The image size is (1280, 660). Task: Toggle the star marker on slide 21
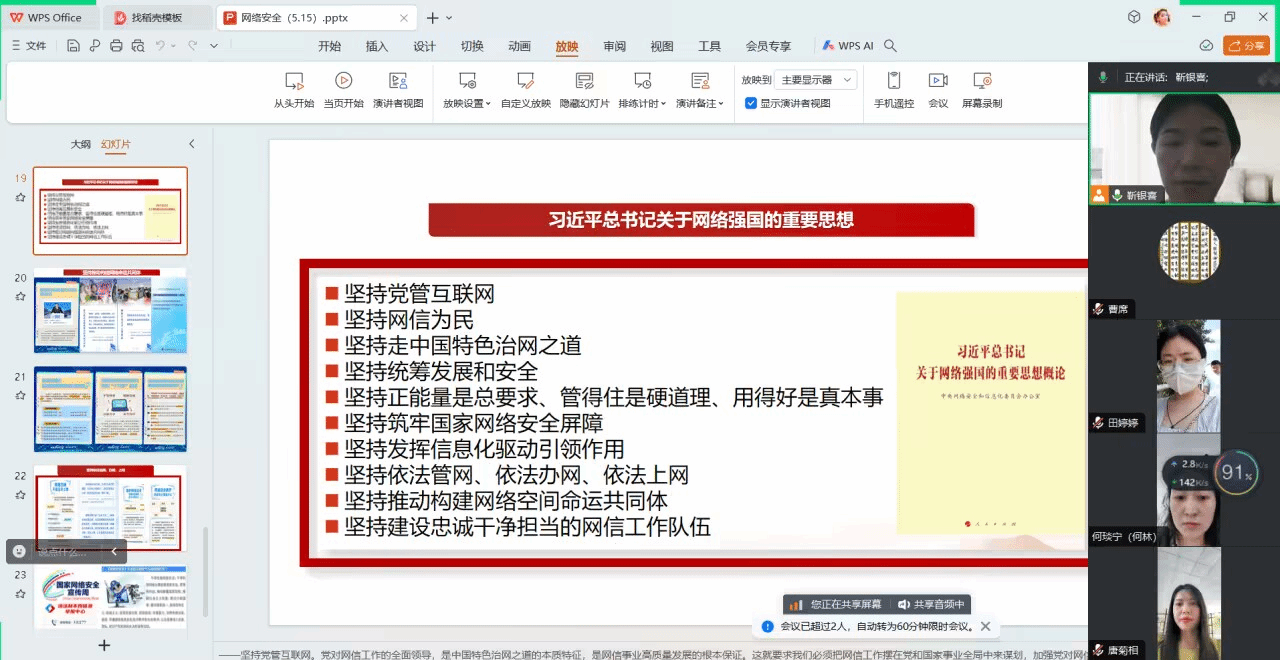pos(20,396)
